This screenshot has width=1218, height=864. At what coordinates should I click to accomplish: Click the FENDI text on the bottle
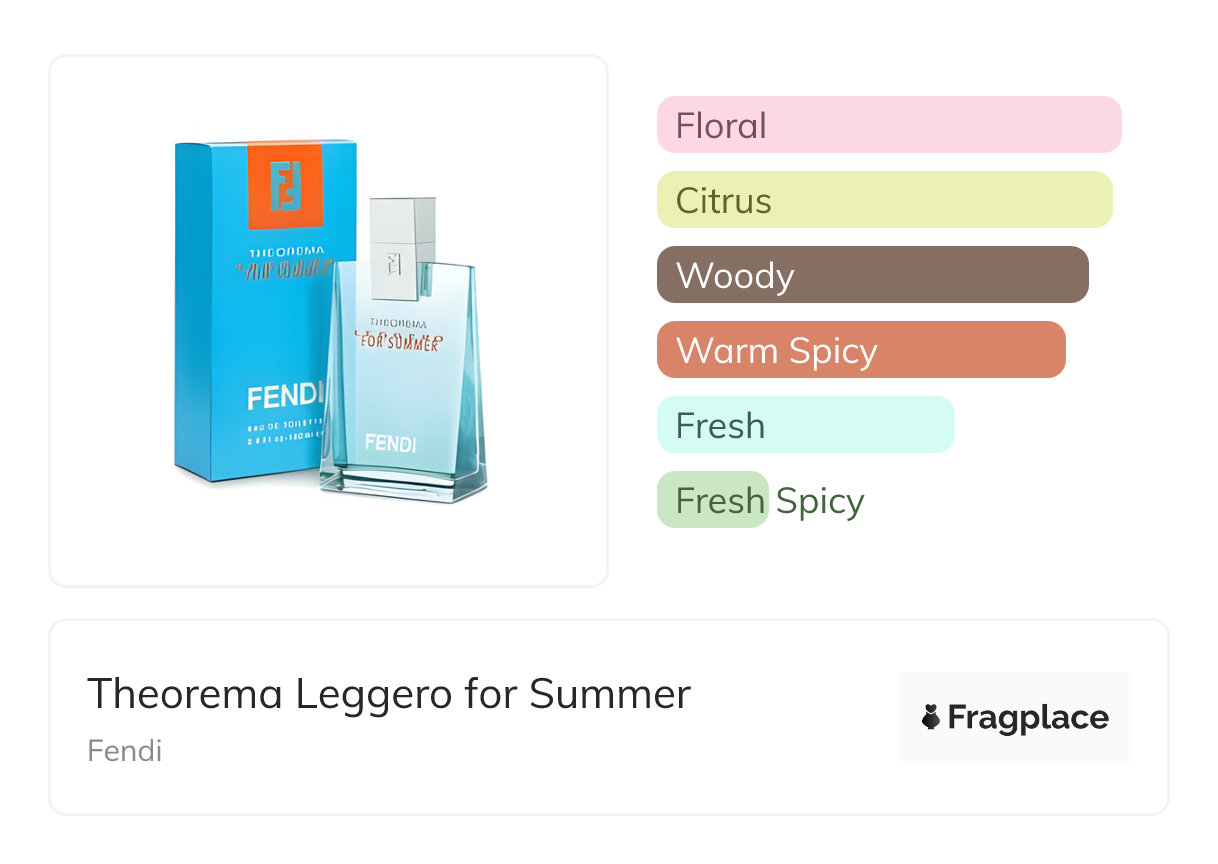tap(390, 443)
